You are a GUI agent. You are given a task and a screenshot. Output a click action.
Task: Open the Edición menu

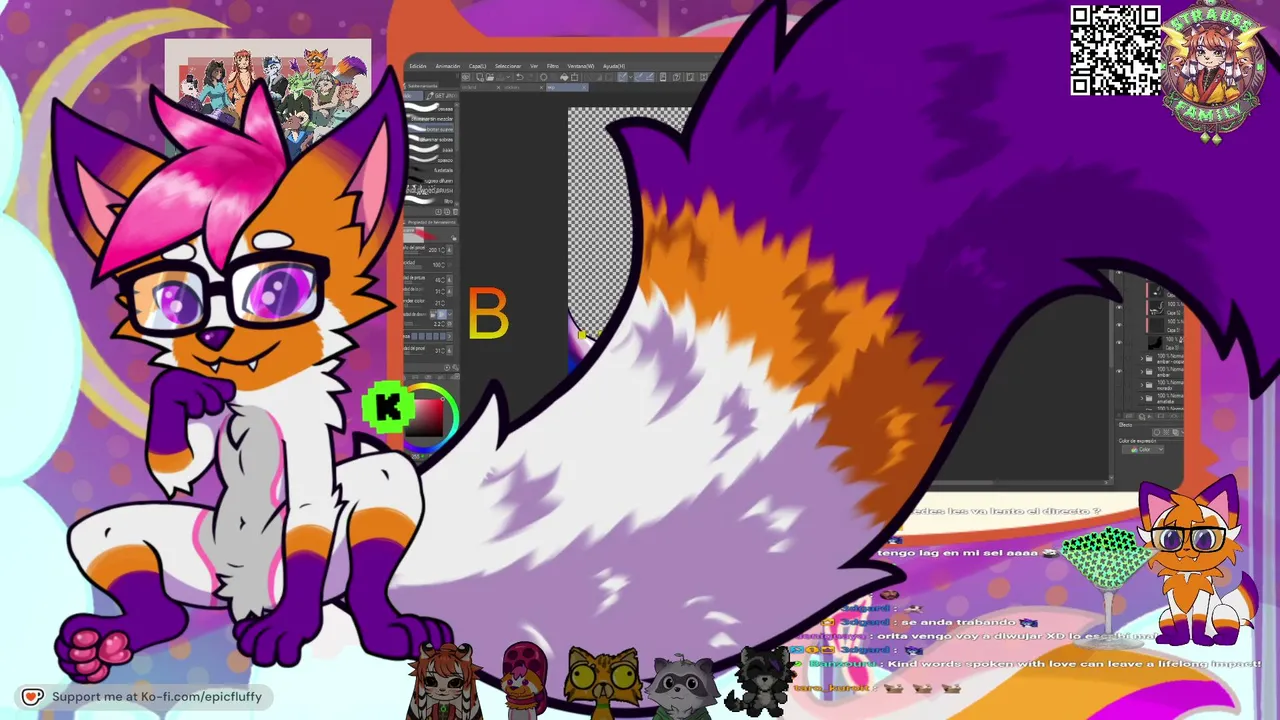(418, 66)
